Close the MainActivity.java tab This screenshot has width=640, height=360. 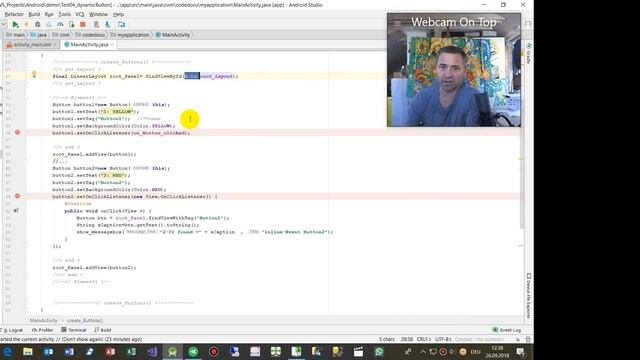pos(112,44)
